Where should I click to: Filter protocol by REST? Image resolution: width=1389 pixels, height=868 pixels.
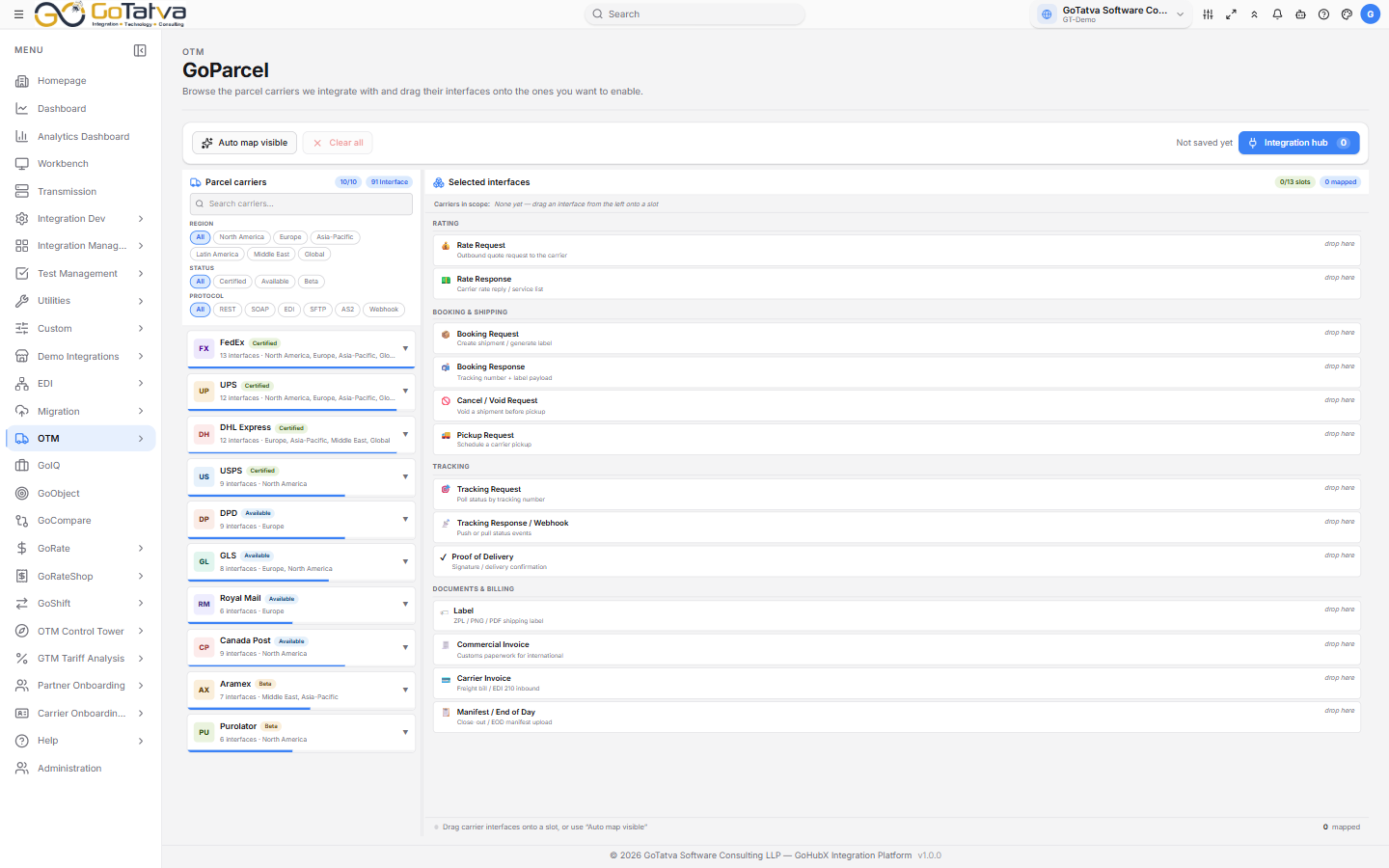(228, 310)
